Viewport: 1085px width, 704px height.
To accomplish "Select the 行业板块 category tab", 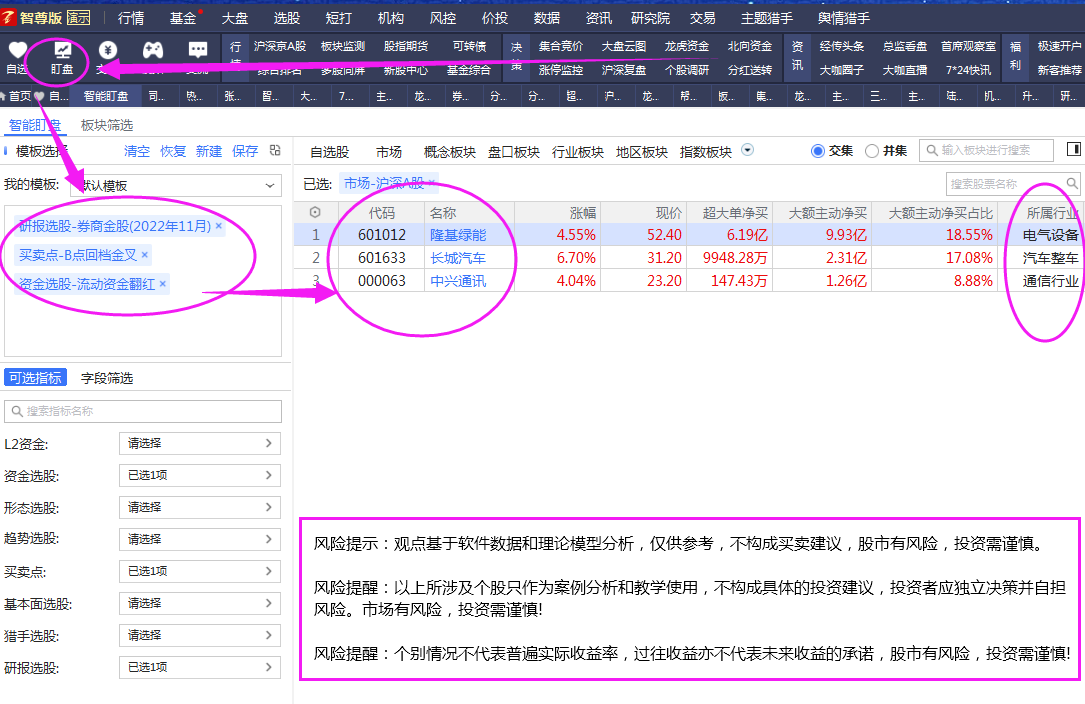I will tap(577, 152).
